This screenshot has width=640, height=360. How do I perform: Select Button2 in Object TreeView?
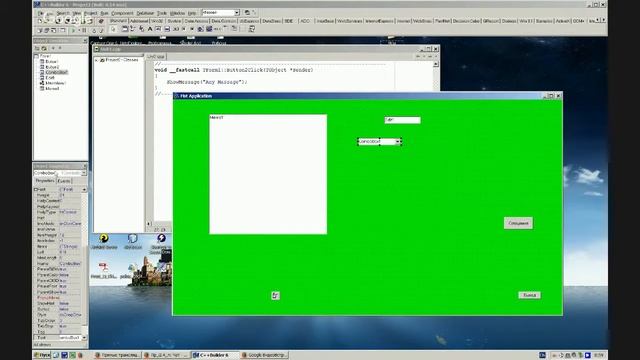tap(52, 67)
